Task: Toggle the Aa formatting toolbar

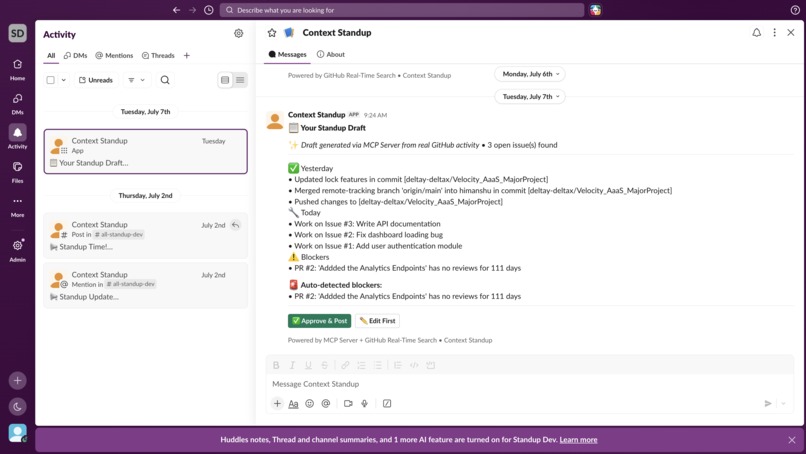Action: 293,404
